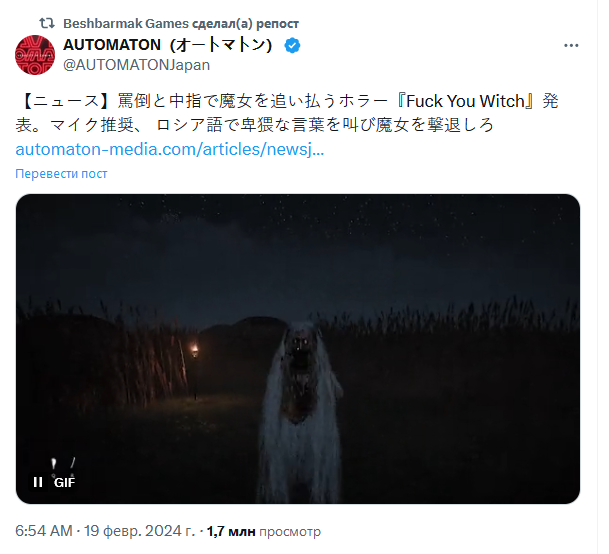Click the 1,7 млн просмотр count
609x554 pixels.
tap(264, 531)
